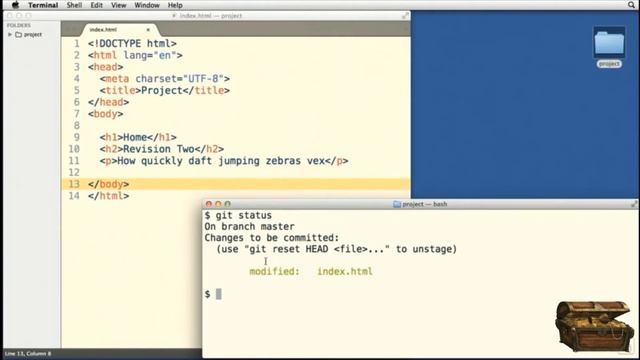This screenshot has width=640, height=360.
Task: Select project folder in sidebar
Action: [29, 35]
